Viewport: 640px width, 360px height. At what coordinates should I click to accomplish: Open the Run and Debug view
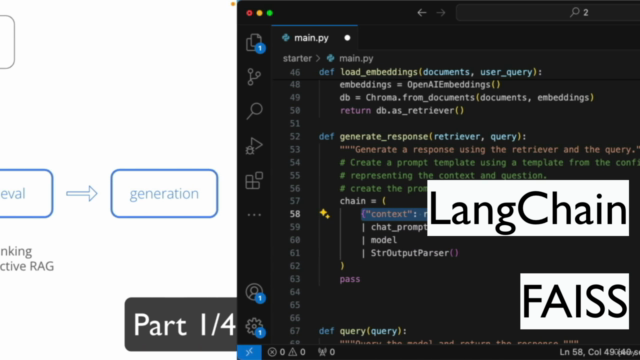[x=254, y=146]
